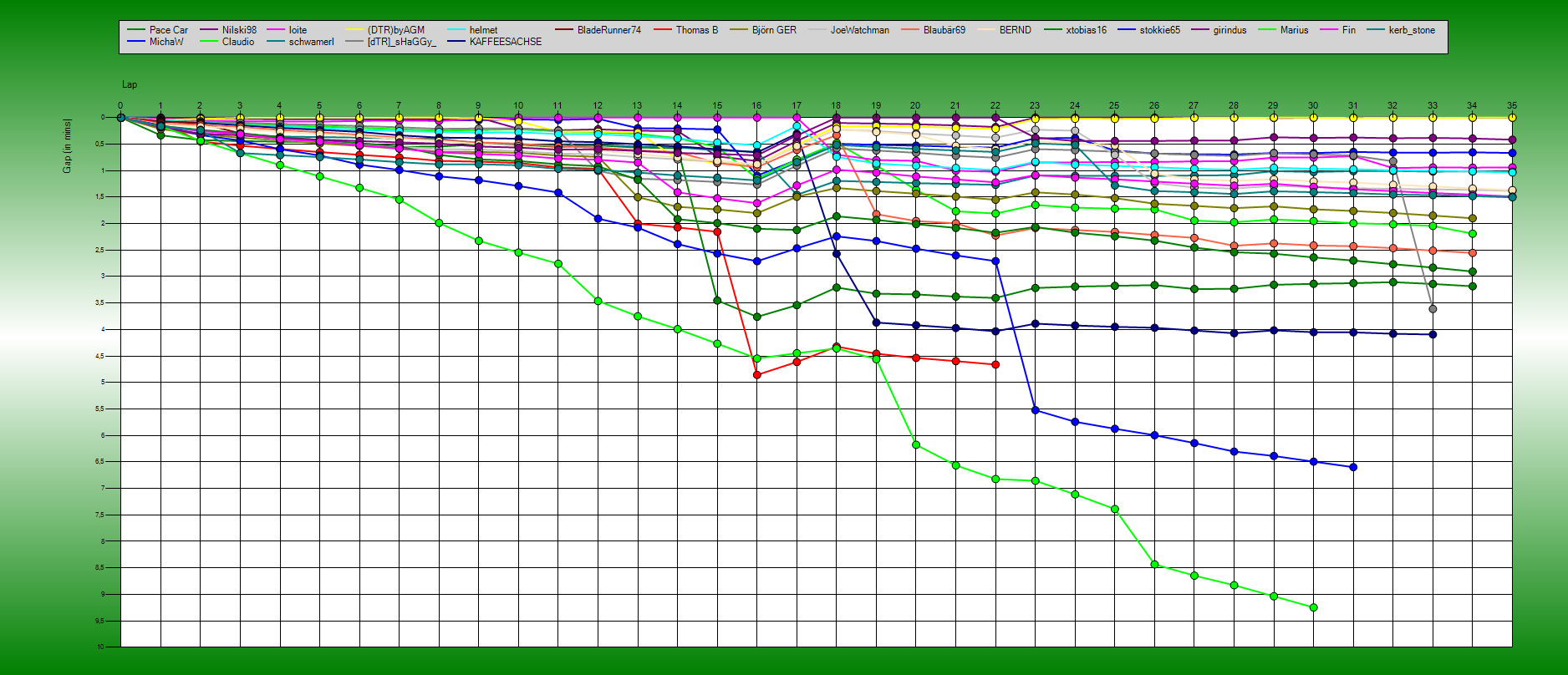Select [dTR]_sHaGGy_ in the legend
This screenshot has width=1568, height=675.
pyautogui.click(x=401, y=42)
